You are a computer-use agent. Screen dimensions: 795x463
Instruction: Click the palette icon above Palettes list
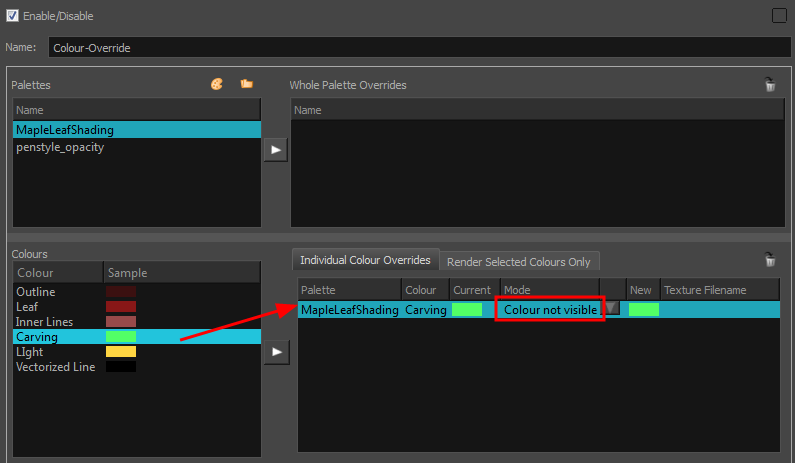(x=216, y=85)
